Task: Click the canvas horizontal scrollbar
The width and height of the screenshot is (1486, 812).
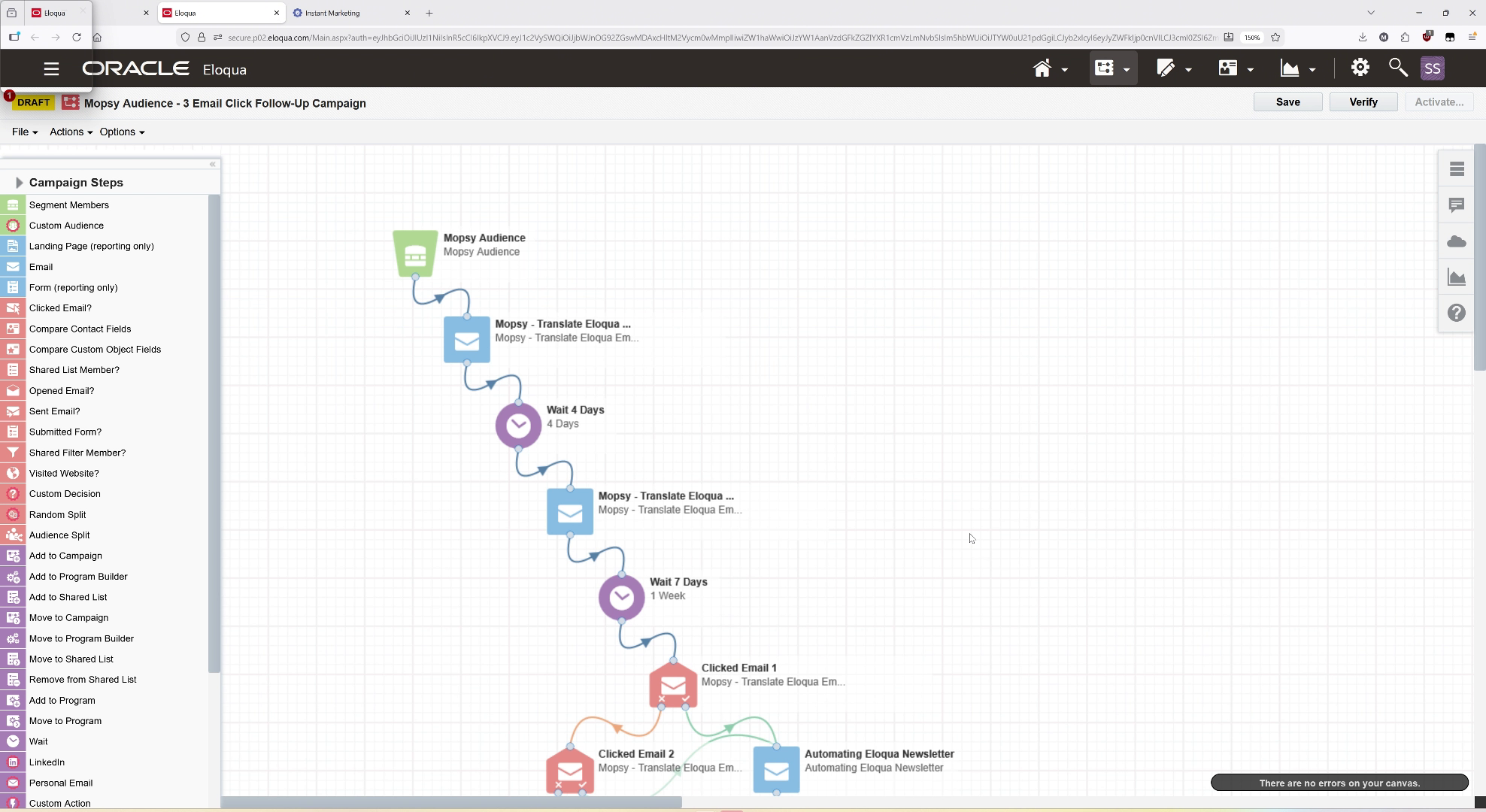Action: pyautogui.click(x=452, y=802)
